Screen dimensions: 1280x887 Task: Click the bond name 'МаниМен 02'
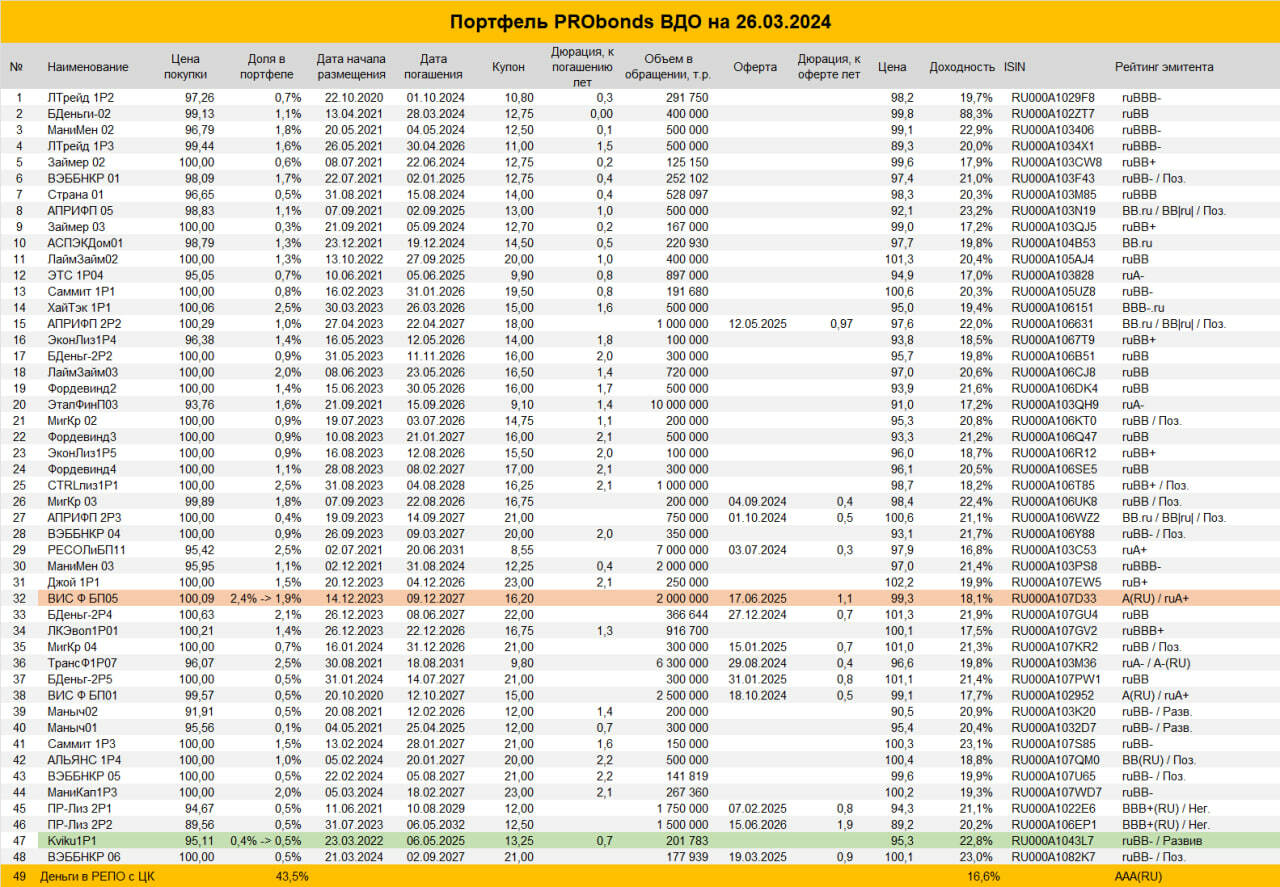pos(80,130)
